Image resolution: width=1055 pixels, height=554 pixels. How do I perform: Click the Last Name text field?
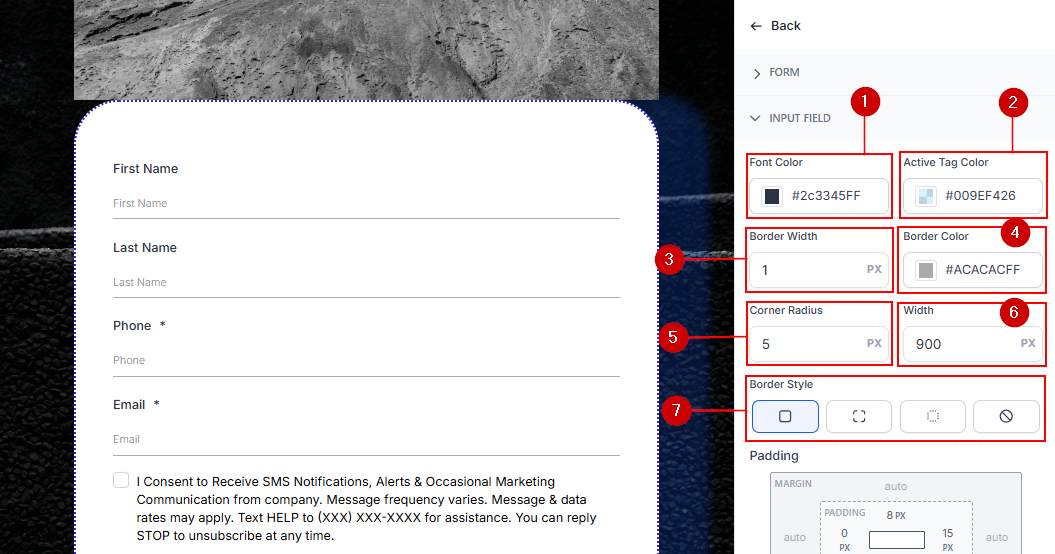(365, 282)
